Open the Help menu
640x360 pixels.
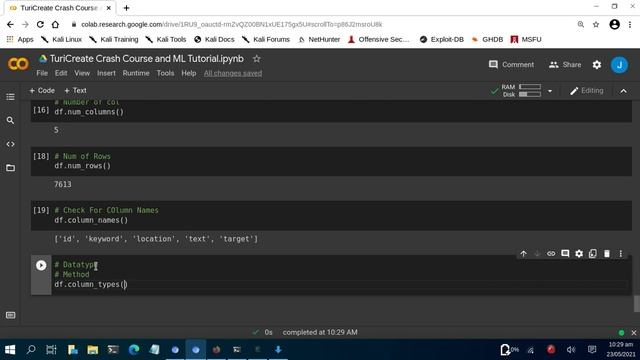[189, 73]
